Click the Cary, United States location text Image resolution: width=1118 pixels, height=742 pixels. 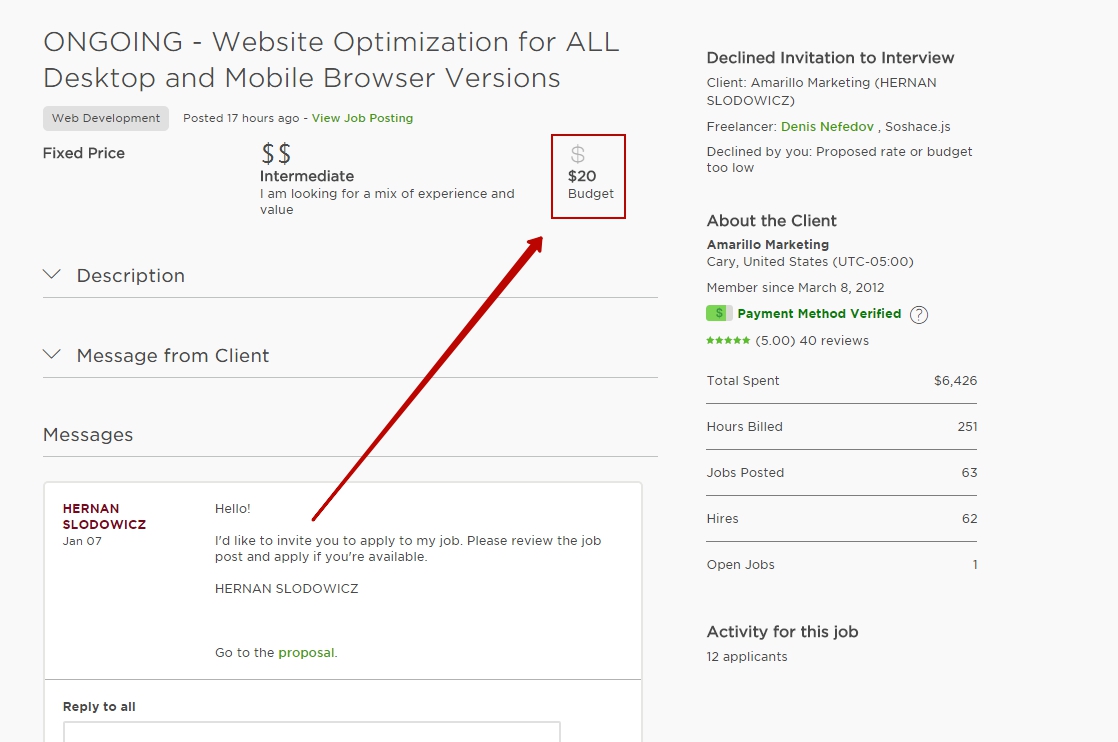click(x=809, y=262)
